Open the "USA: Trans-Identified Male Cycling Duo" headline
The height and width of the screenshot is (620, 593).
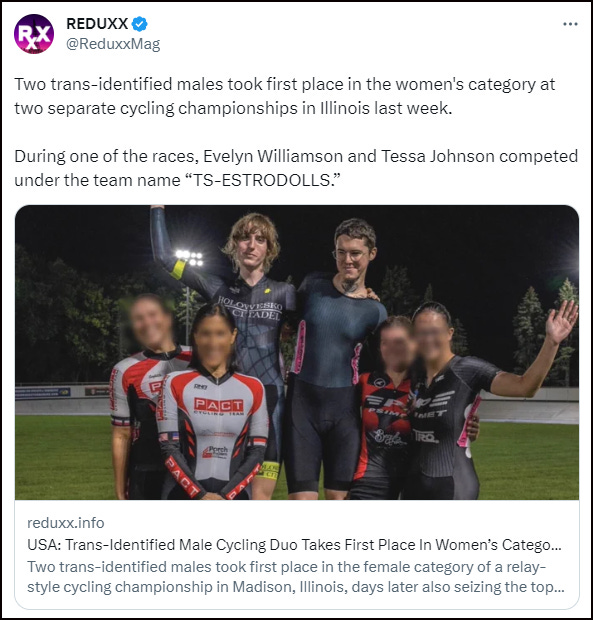[x=295, y=545]
